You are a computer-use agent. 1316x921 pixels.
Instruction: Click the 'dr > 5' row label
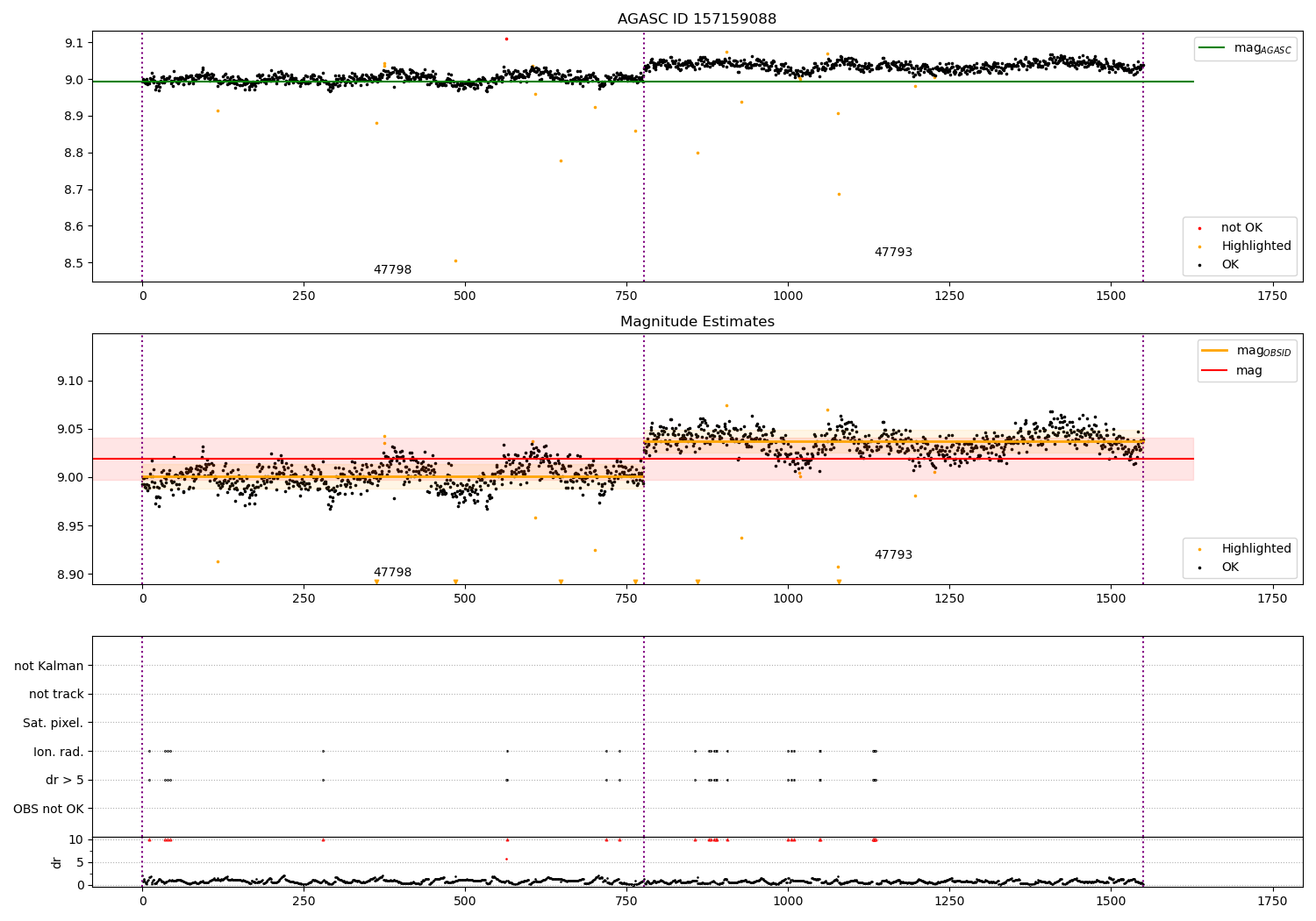click(65, 780)
